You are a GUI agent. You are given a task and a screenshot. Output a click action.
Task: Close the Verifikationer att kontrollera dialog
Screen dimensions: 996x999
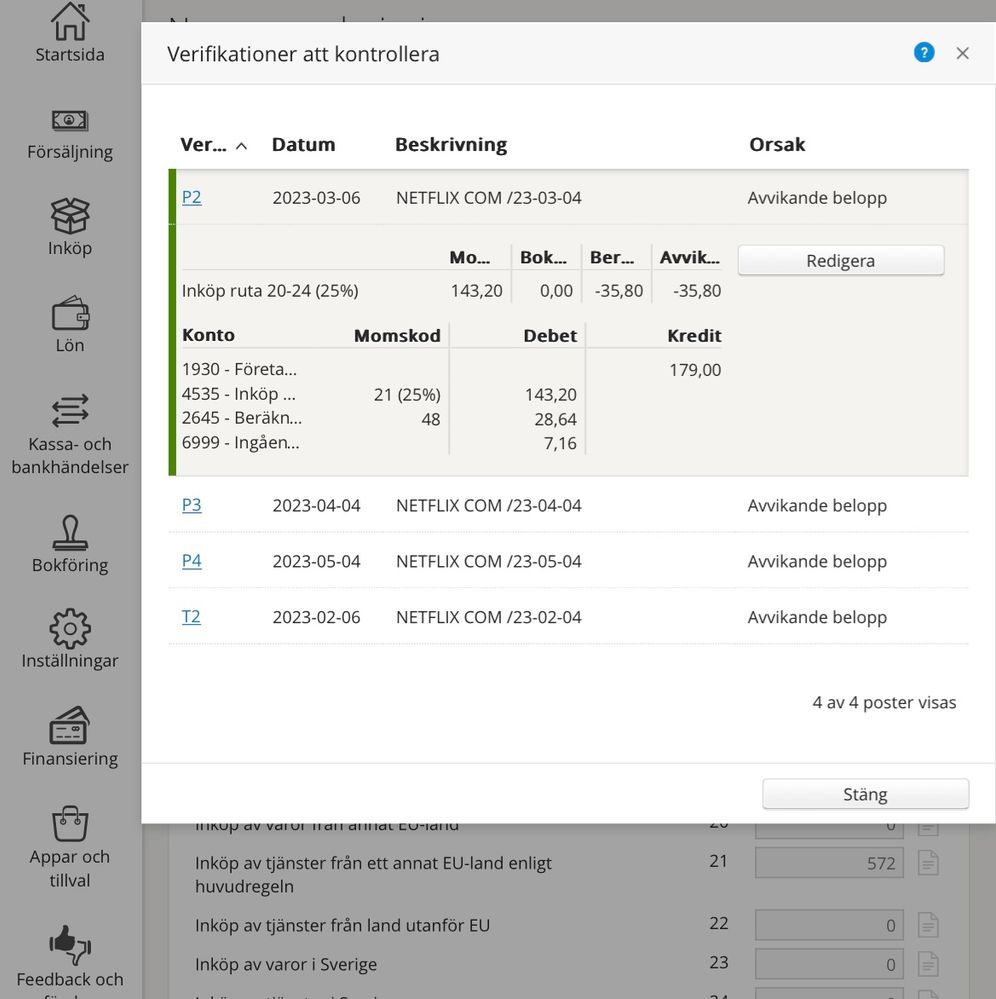point(962,54)
